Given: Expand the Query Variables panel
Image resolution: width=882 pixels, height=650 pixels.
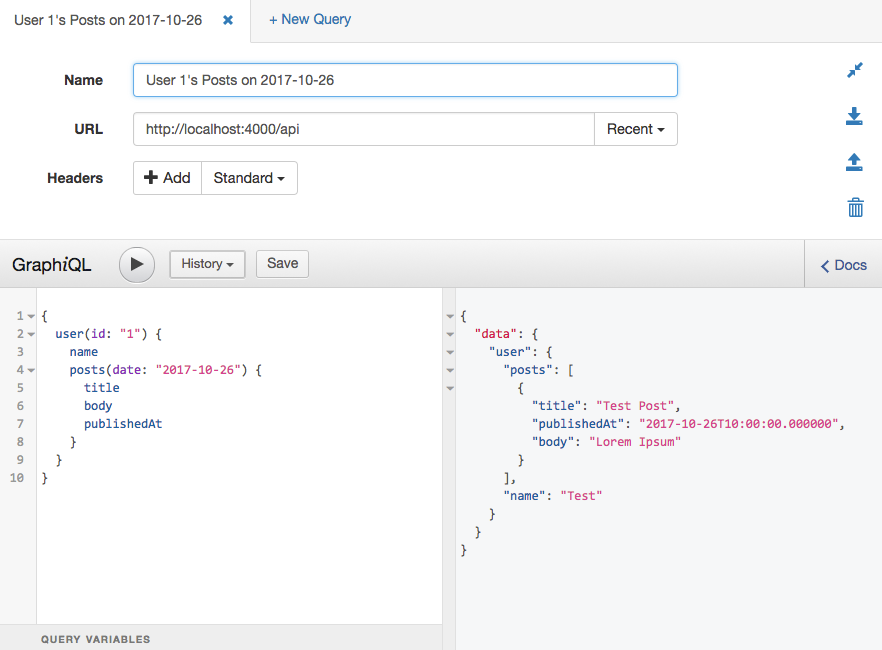Looking at the screenshot, I should pos(96,639).
